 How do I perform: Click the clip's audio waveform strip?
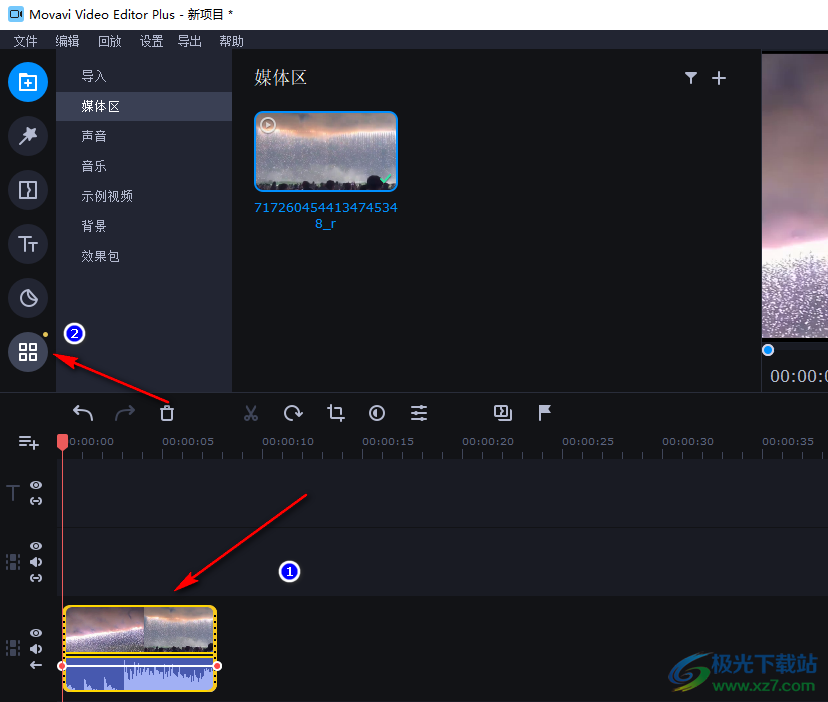(140, 675)
